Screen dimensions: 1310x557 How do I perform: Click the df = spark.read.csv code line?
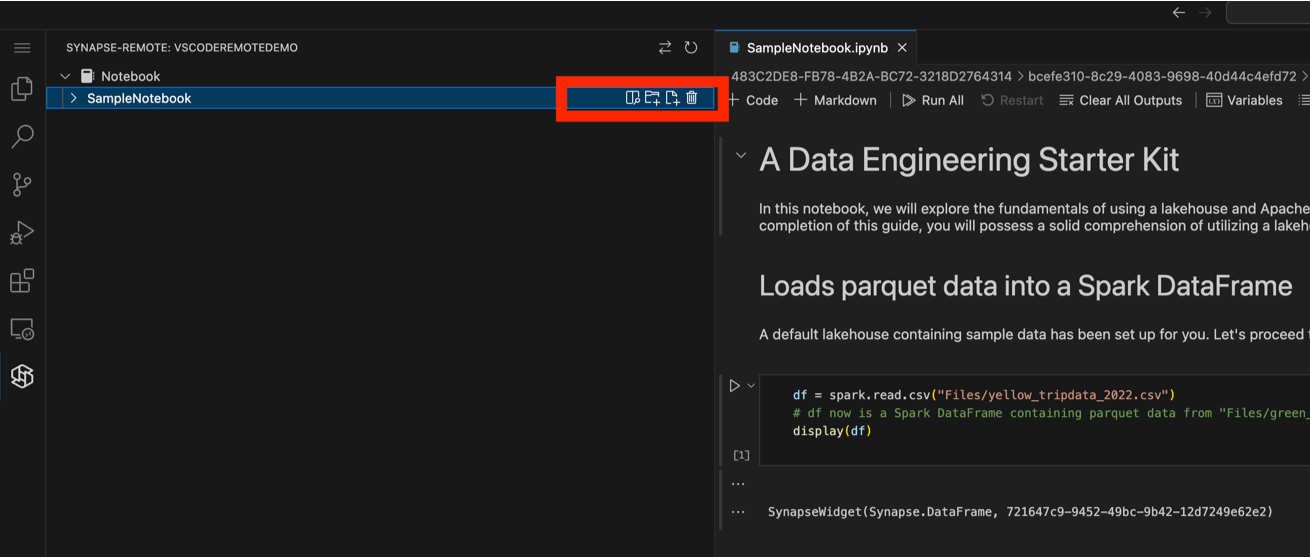coord(985,395)
